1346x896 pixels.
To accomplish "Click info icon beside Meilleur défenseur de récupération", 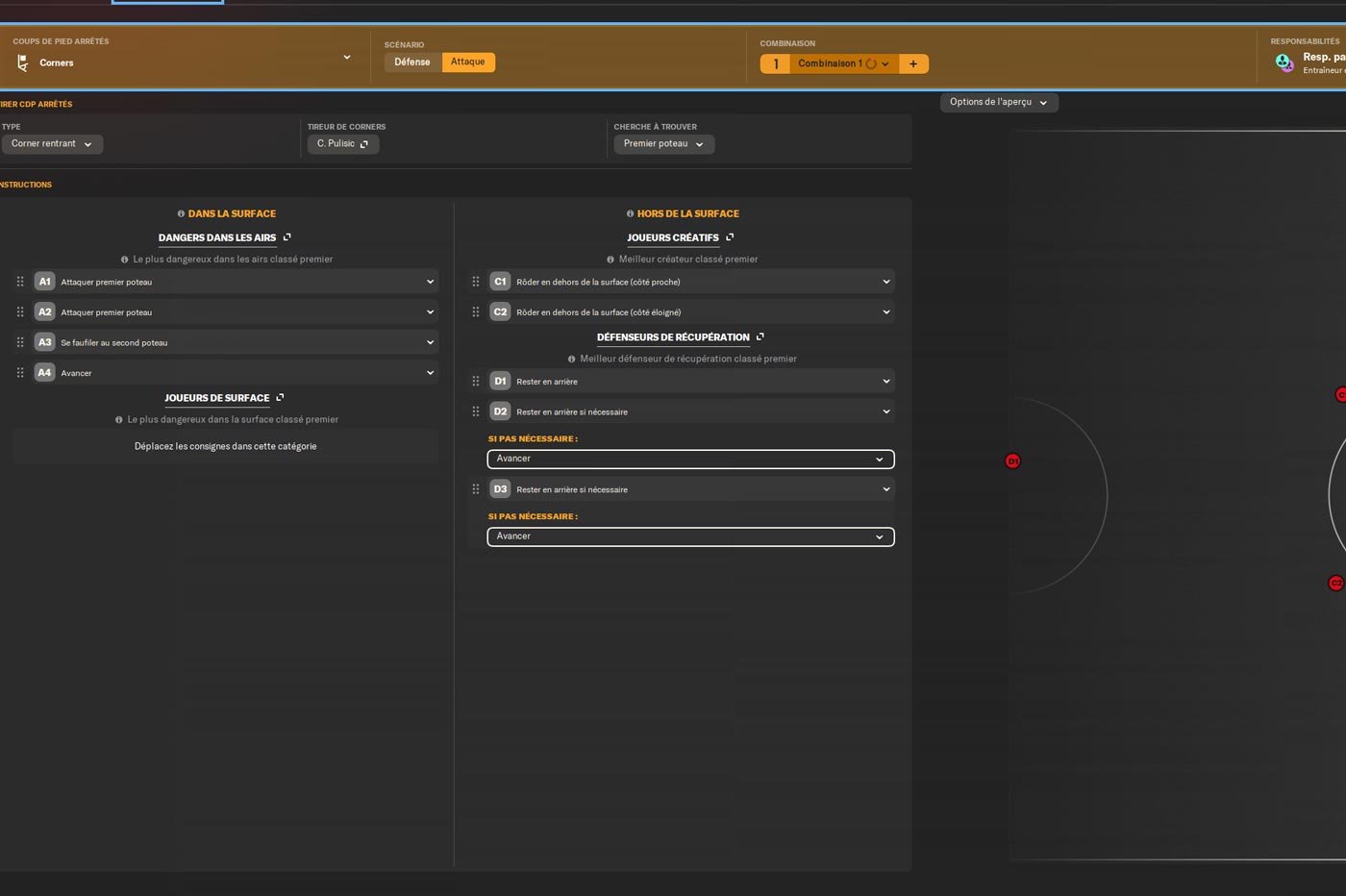I will pos(572,360).
